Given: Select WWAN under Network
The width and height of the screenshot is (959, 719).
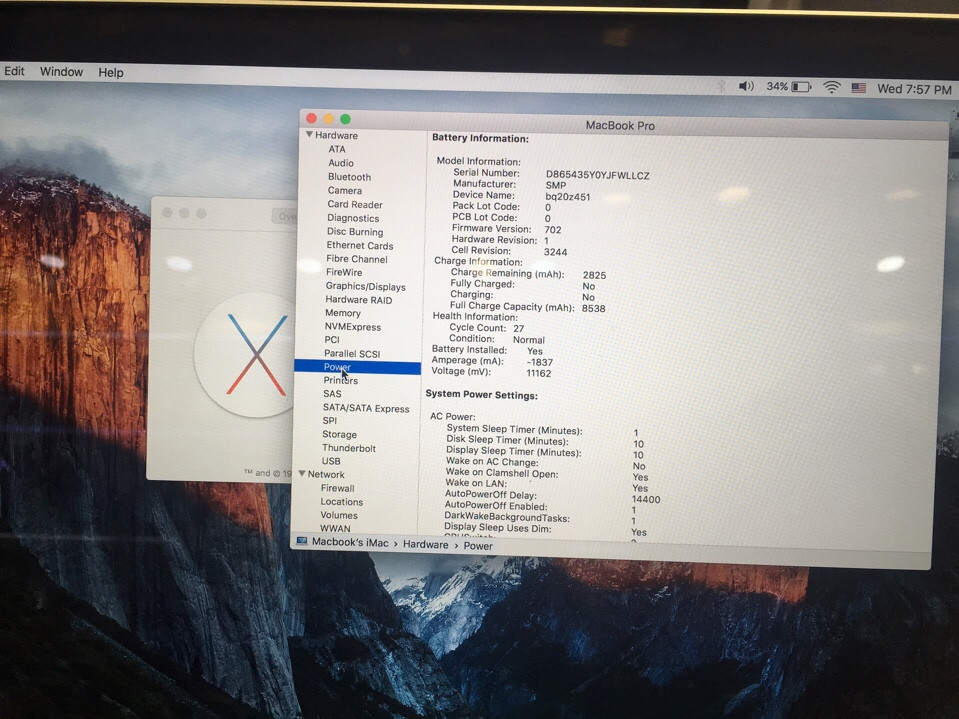Looking at the screenshot, I should (335, 528).
